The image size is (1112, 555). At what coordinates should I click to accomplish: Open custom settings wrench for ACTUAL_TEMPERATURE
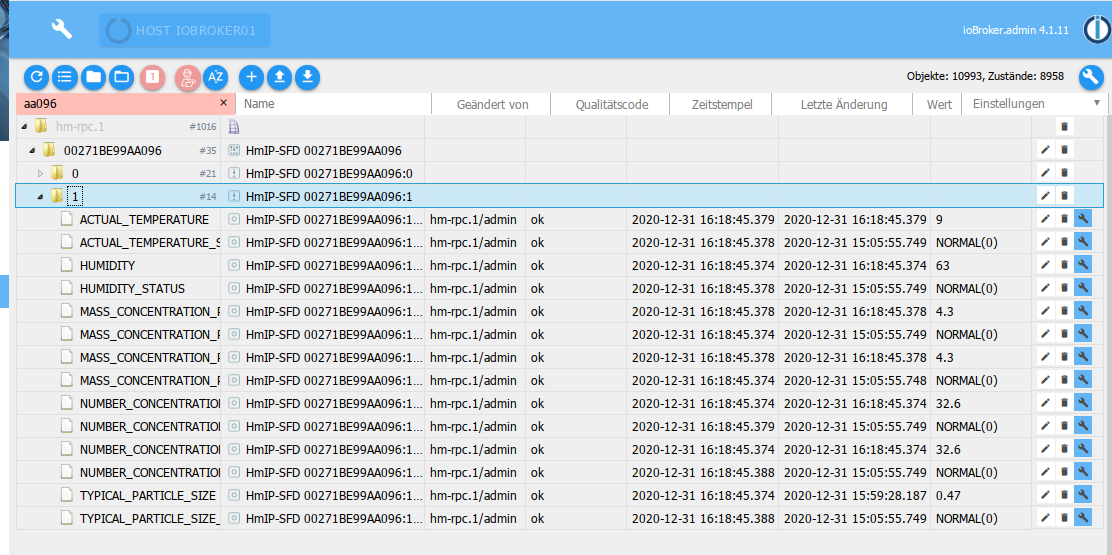pos(1083,219)
